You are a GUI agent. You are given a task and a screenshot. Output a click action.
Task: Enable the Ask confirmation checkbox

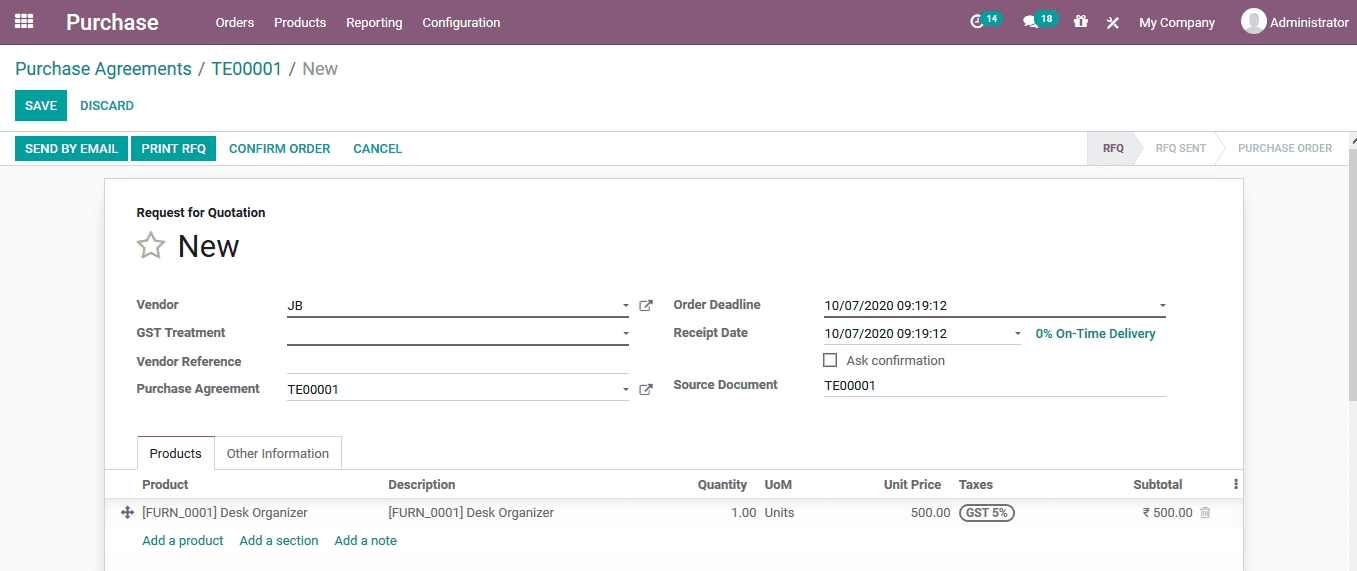pos(830,361)
